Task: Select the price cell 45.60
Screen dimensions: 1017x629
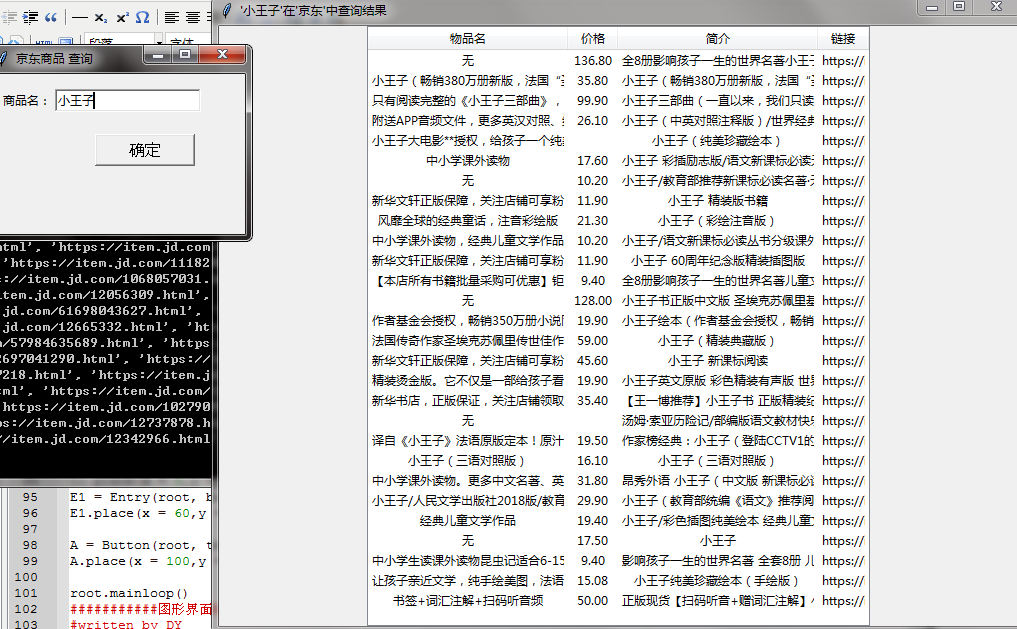Action: pos(593,361)
